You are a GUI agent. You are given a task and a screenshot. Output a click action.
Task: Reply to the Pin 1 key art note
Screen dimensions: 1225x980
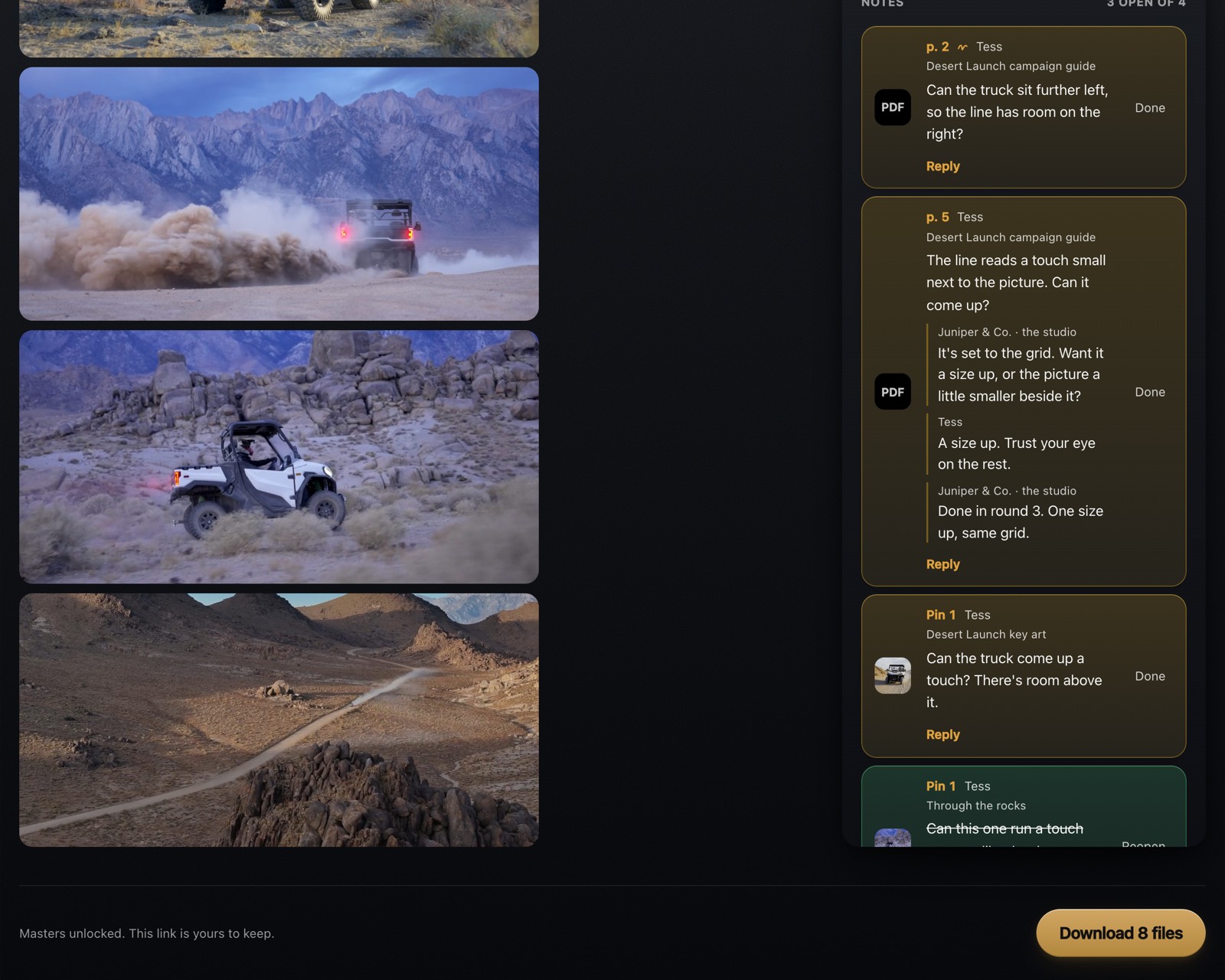(942, 734)
